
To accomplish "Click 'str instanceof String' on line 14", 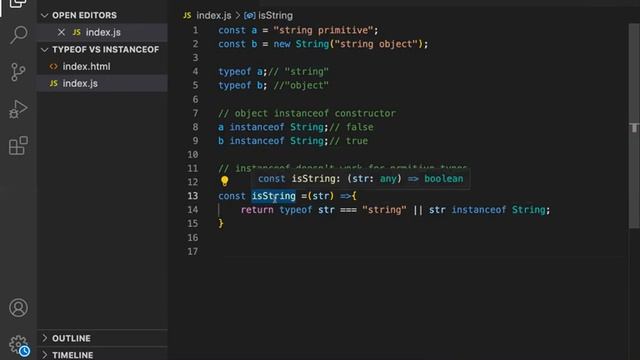I will pyautogui.click(x=487, y=210).
